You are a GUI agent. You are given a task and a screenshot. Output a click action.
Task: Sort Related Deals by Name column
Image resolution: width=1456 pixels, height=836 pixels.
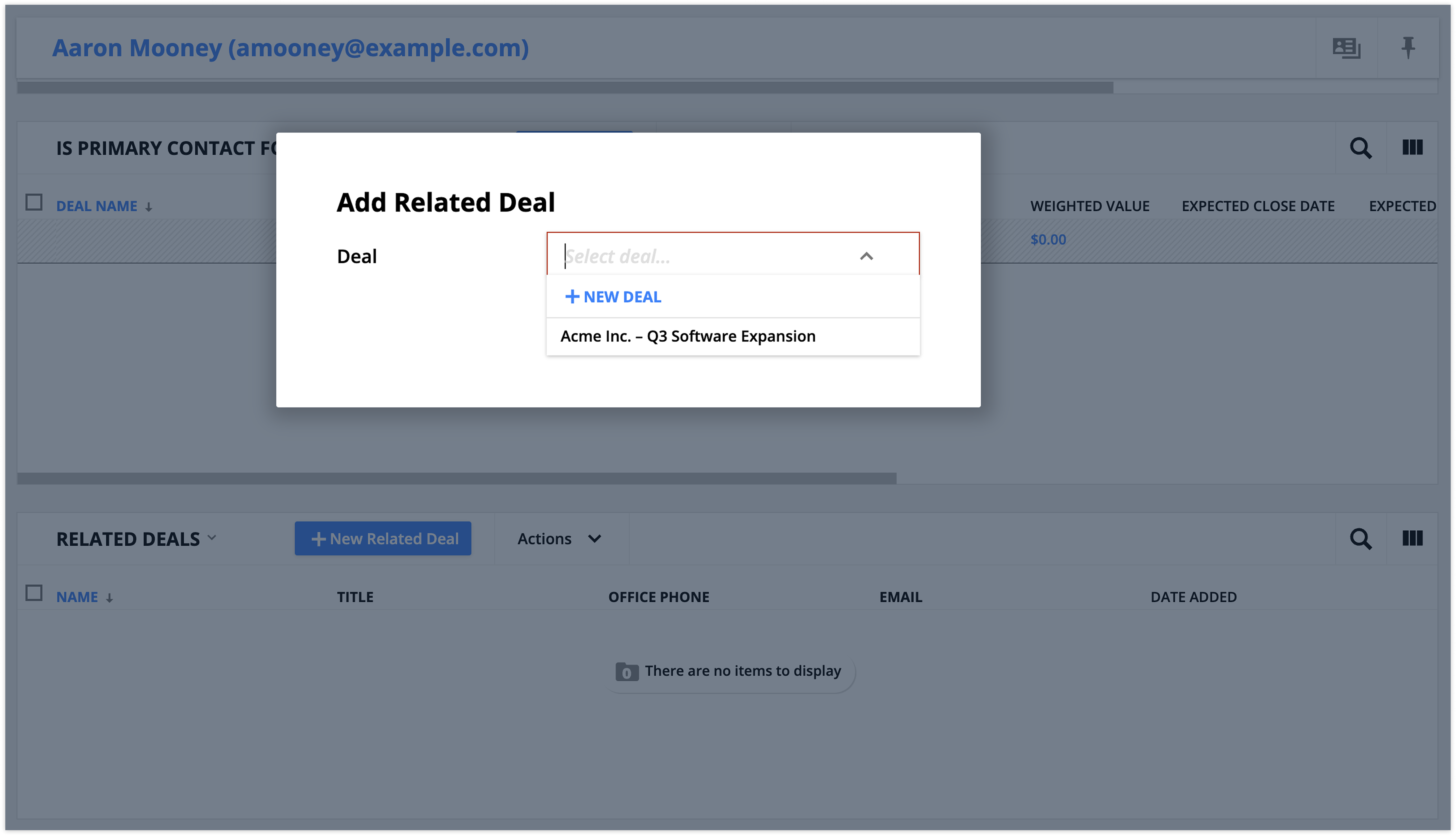tap(77, 597)
